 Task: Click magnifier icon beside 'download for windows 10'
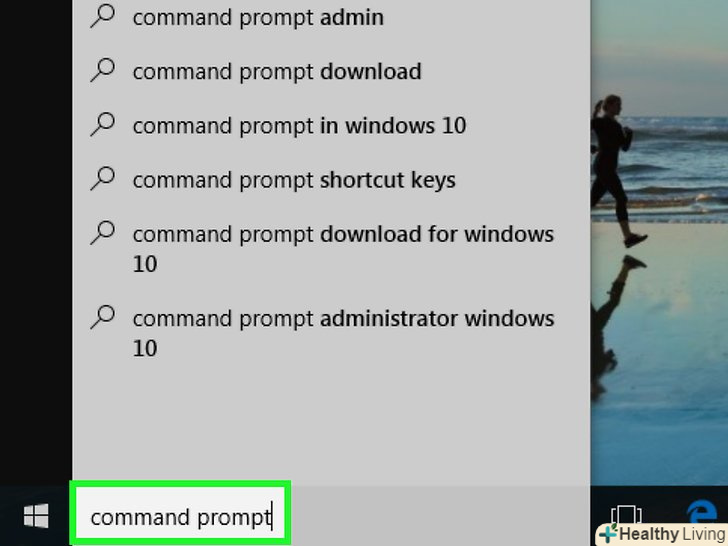[x=102, y=233]
